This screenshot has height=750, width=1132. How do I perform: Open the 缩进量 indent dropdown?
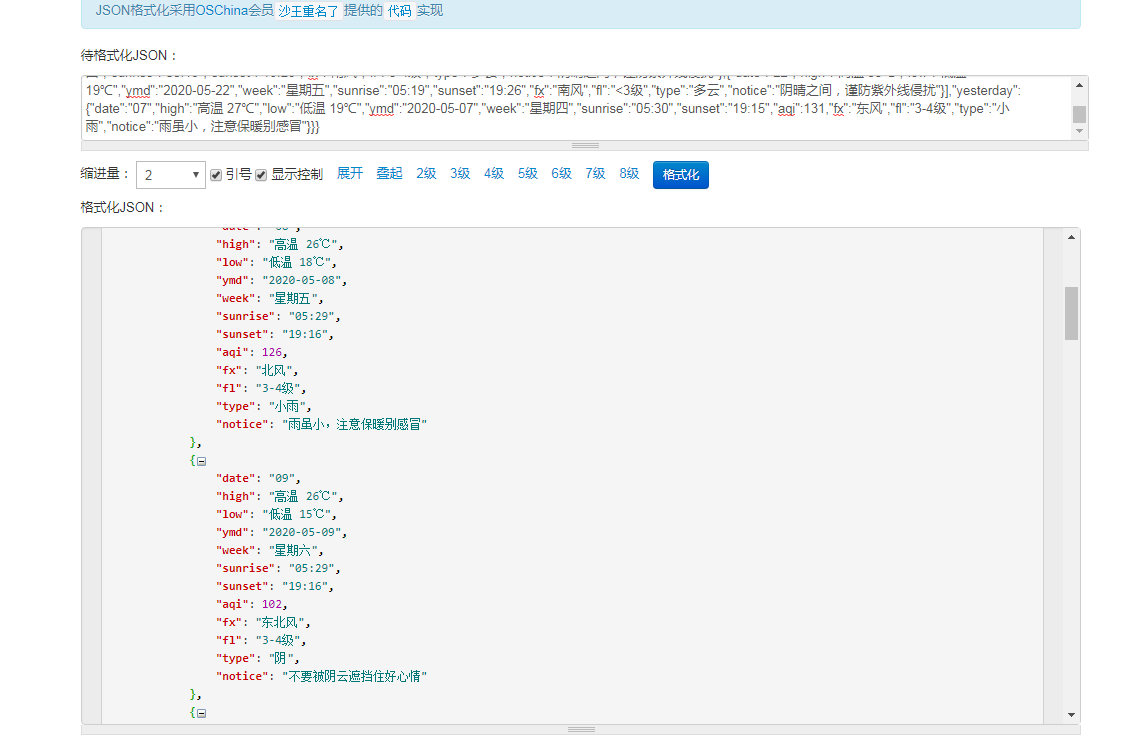point(171,175)
